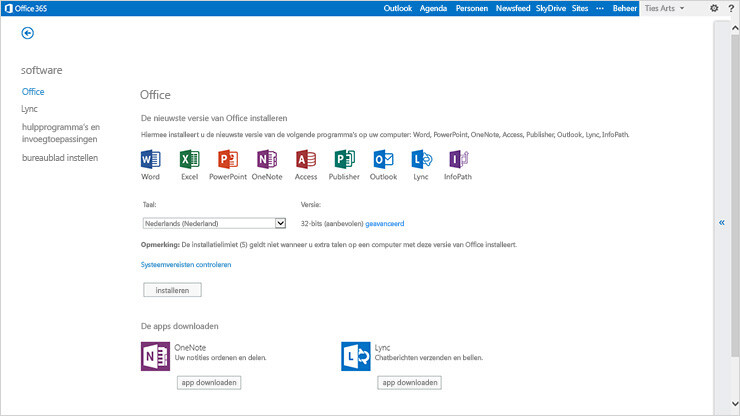
Task: Click the small Lync icon in program row
Action: point(421,159)
